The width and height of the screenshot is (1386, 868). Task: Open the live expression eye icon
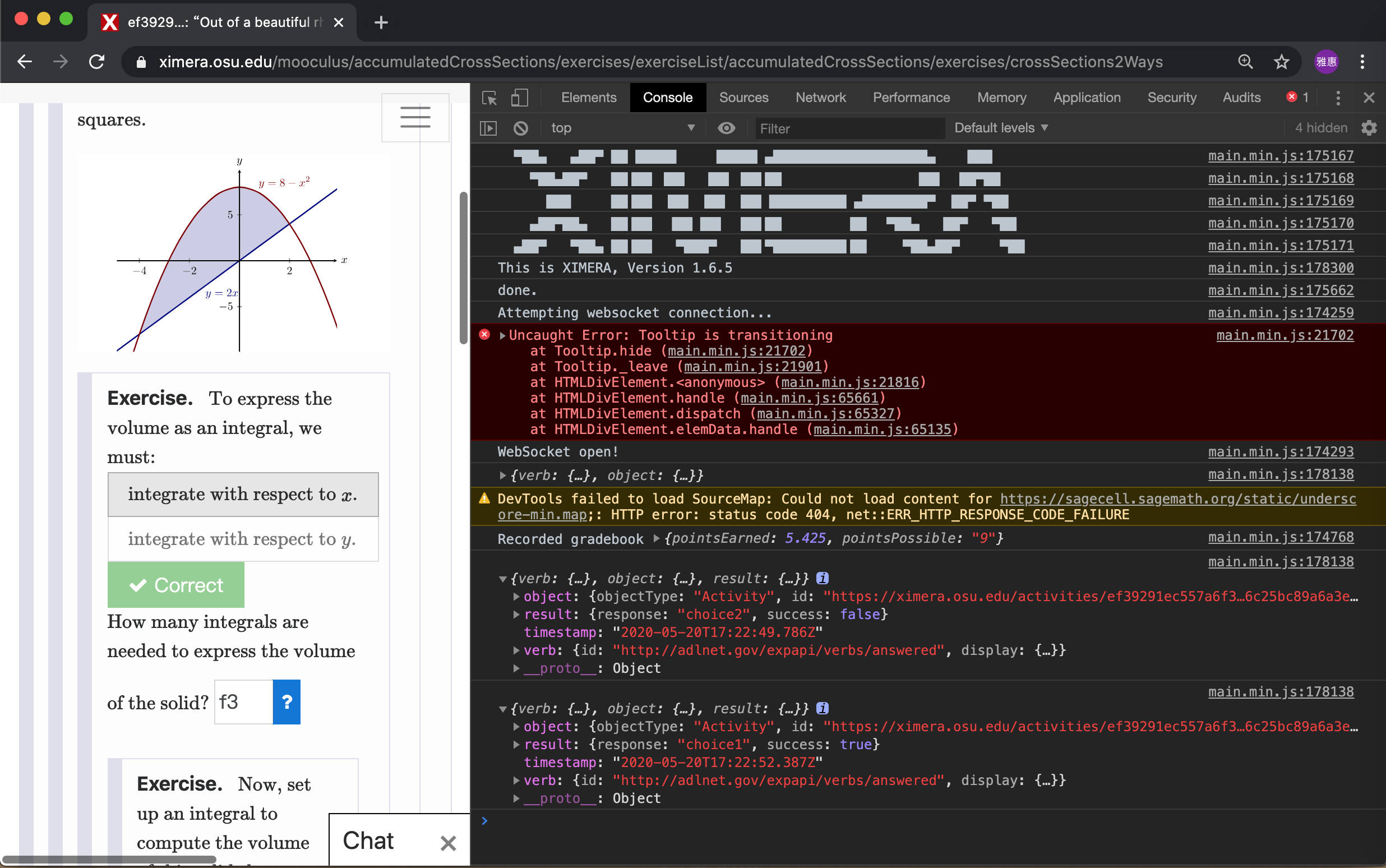(726, 128)
